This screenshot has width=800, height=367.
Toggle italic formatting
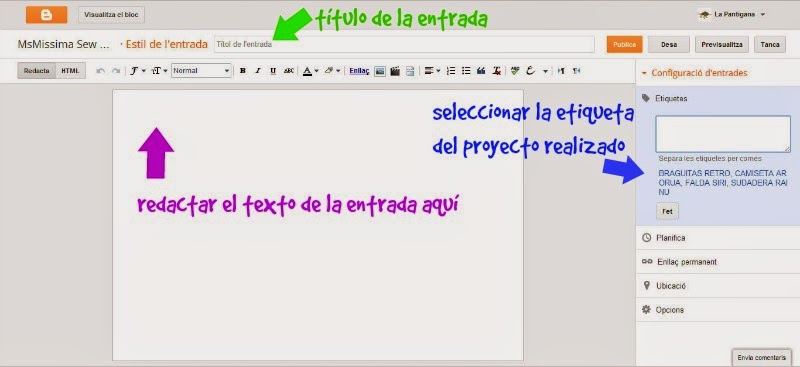(258, 71)
